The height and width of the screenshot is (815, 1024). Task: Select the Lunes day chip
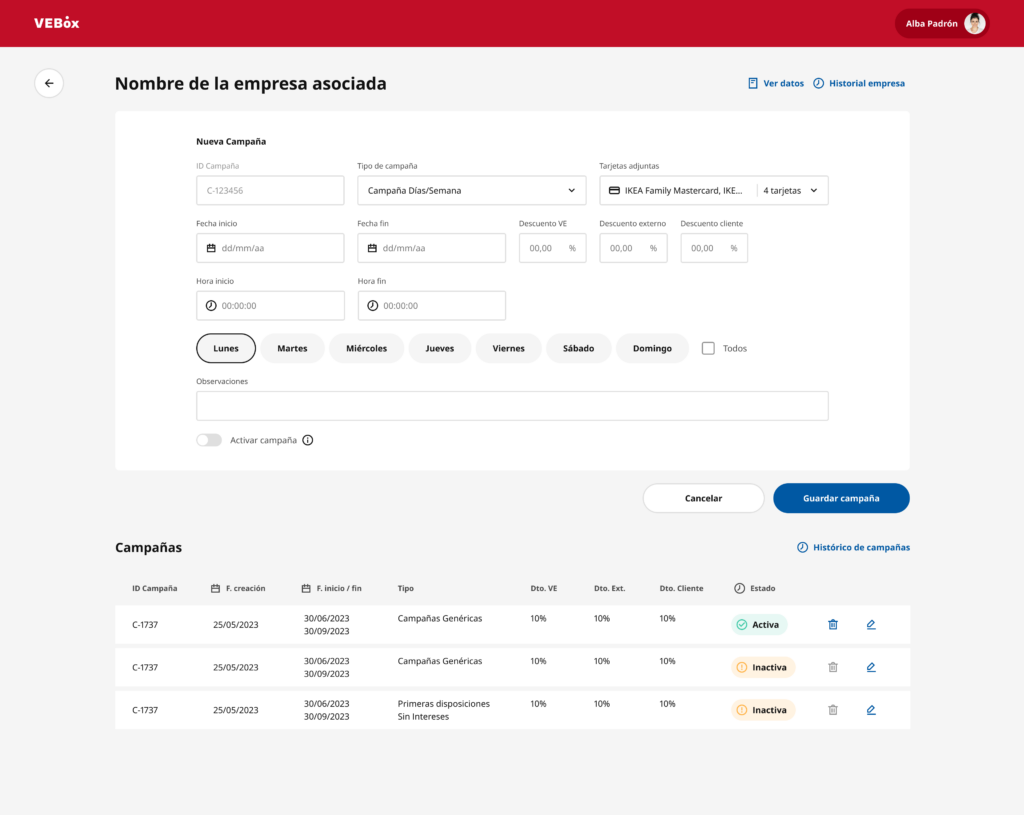click(x=226, y=348)
